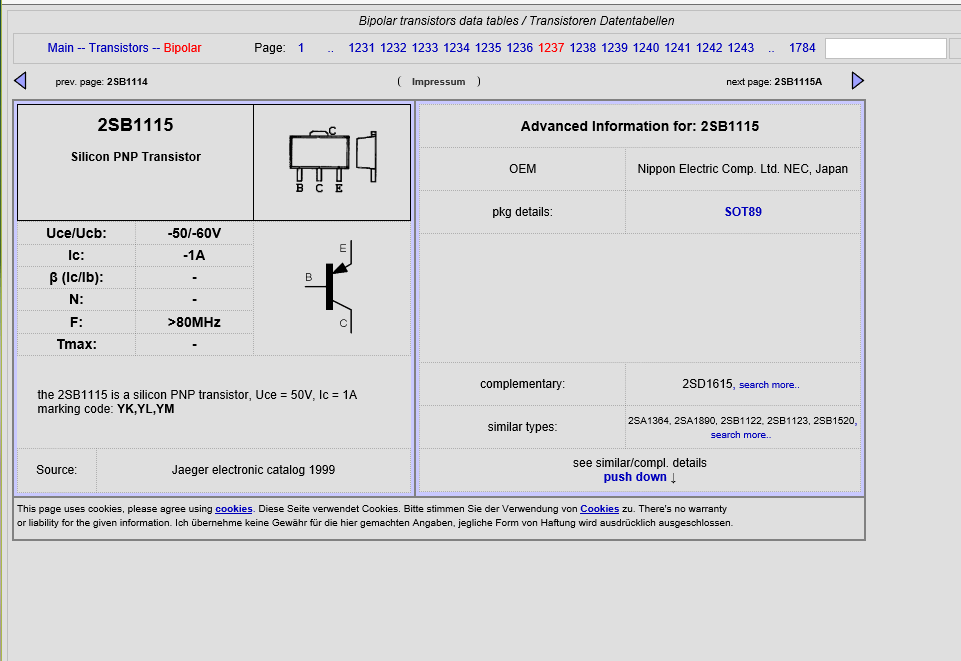View the SOT89 package outline drawing

click(x=332, y=161)
